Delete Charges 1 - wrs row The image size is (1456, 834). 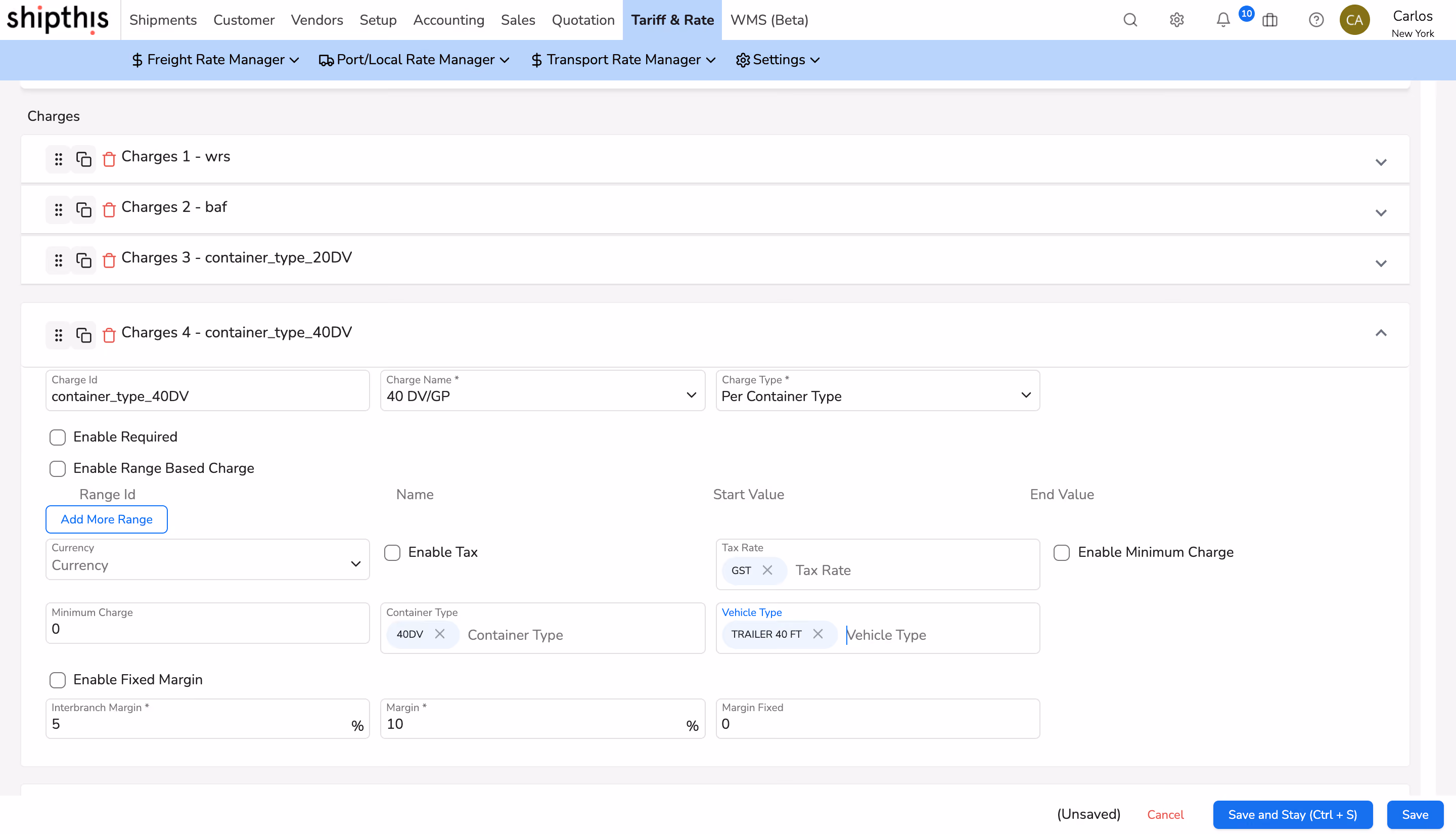click(109, 159)
